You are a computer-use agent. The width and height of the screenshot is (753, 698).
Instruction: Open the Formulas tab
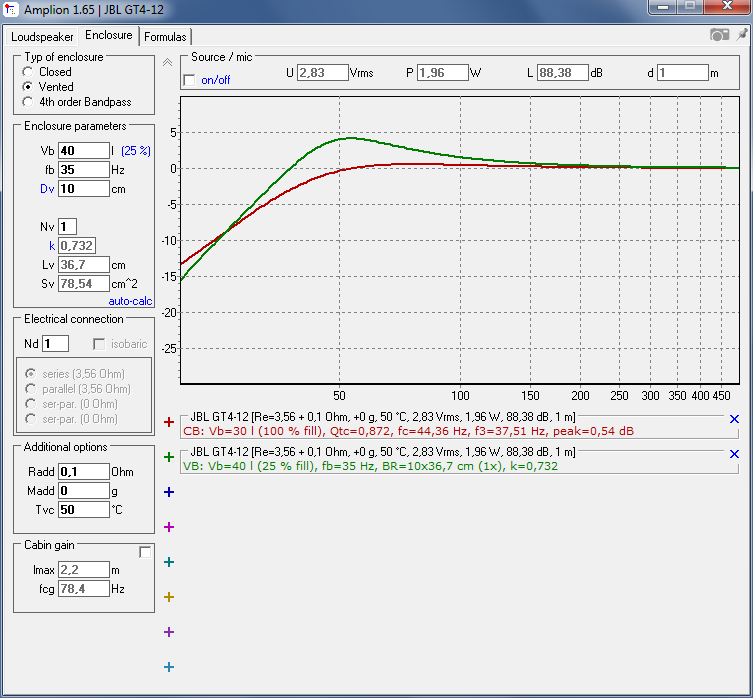tap(165, 37)
